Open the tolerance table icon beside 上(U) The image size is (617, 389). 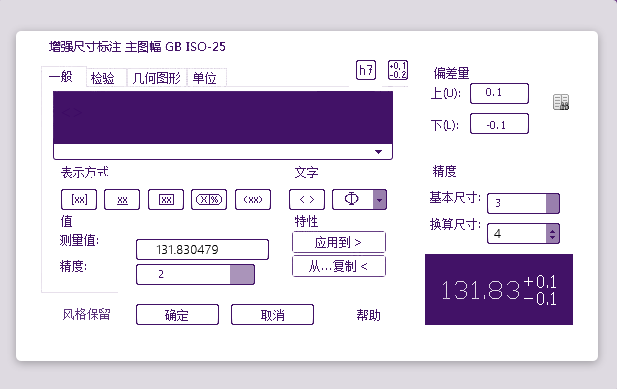click(561, 102)
